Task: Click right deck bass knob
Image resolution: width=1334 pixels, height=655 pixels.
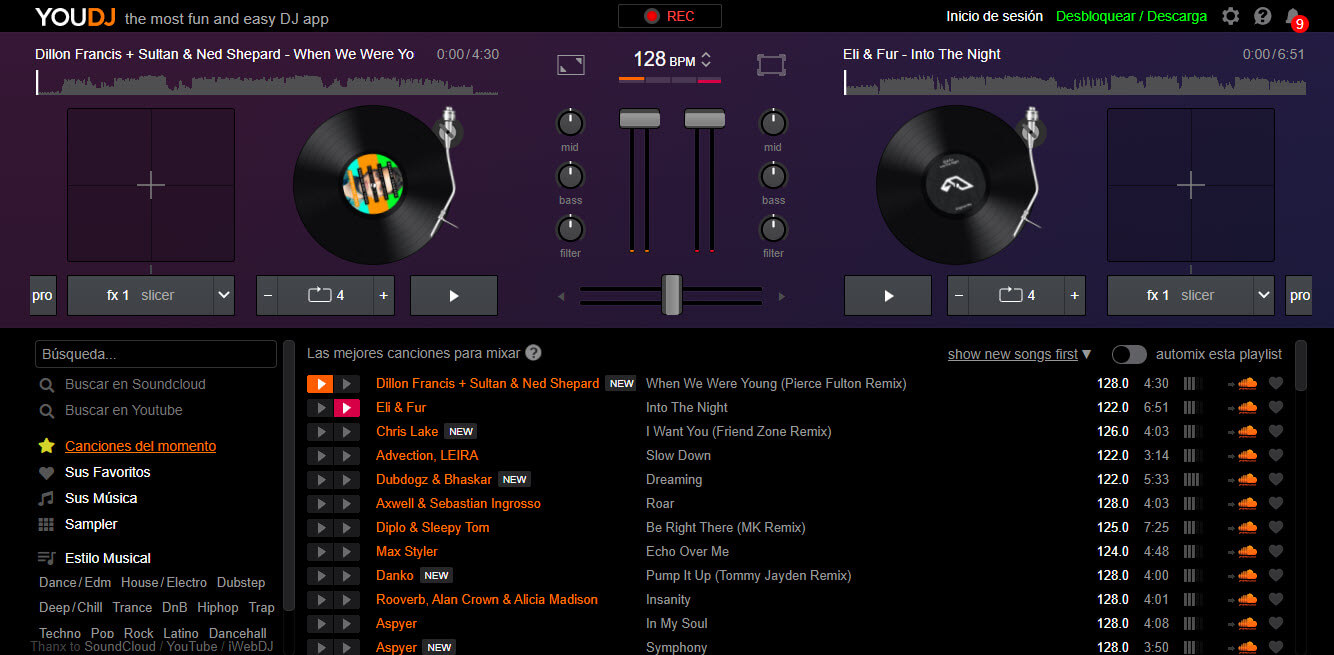Action: (x=773, y=176)
